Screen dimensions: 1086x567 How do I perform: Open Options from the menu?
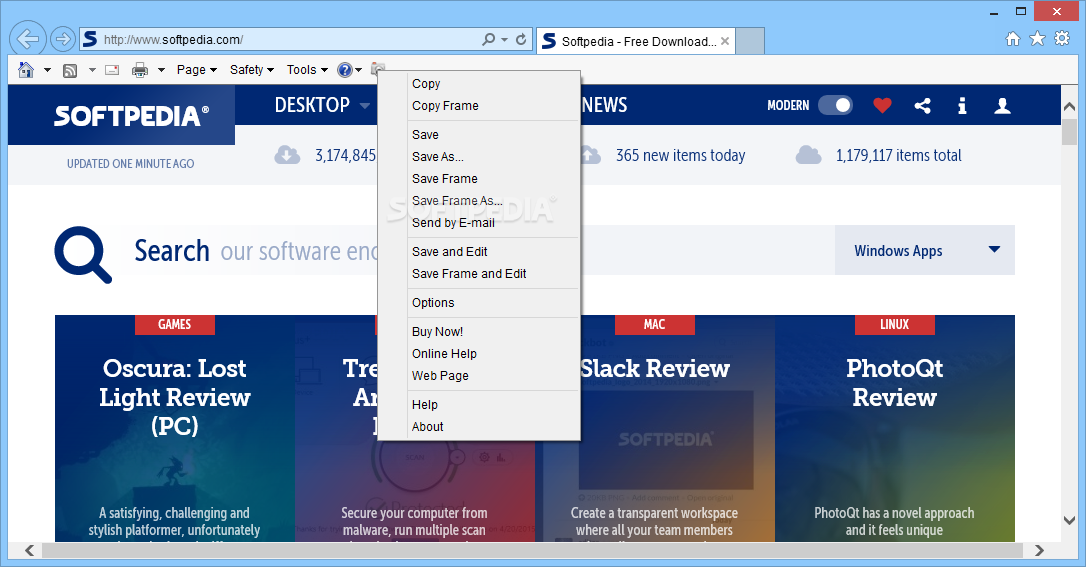pos(433,303)
